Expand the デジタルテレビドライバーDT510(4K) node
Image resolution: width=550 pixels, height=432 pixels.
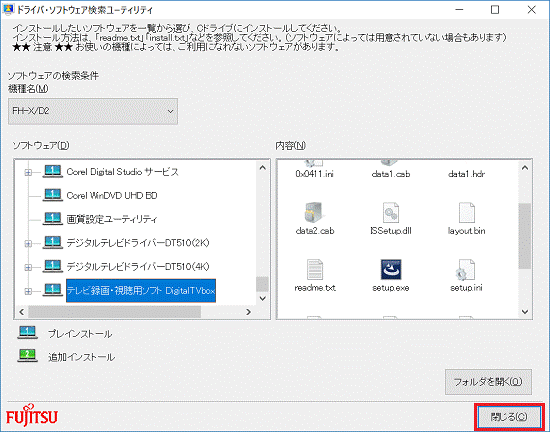[28, 268]
